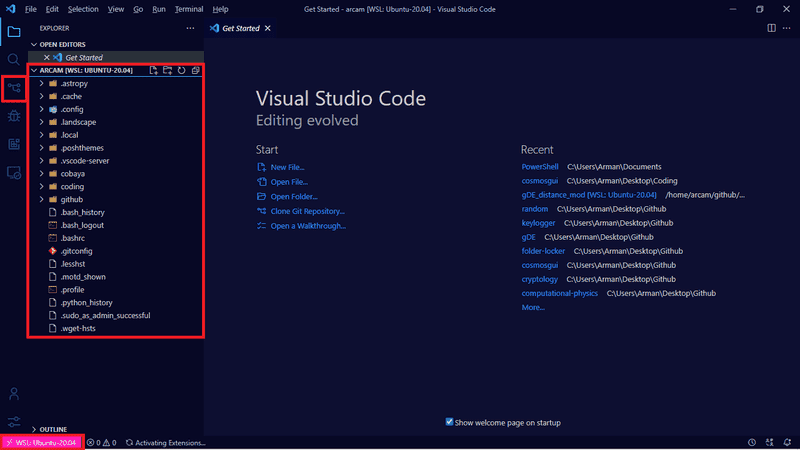Toggle Show welcome page on startup
The height and width of the screenshot is (450, 800).
tap(449, 422)
